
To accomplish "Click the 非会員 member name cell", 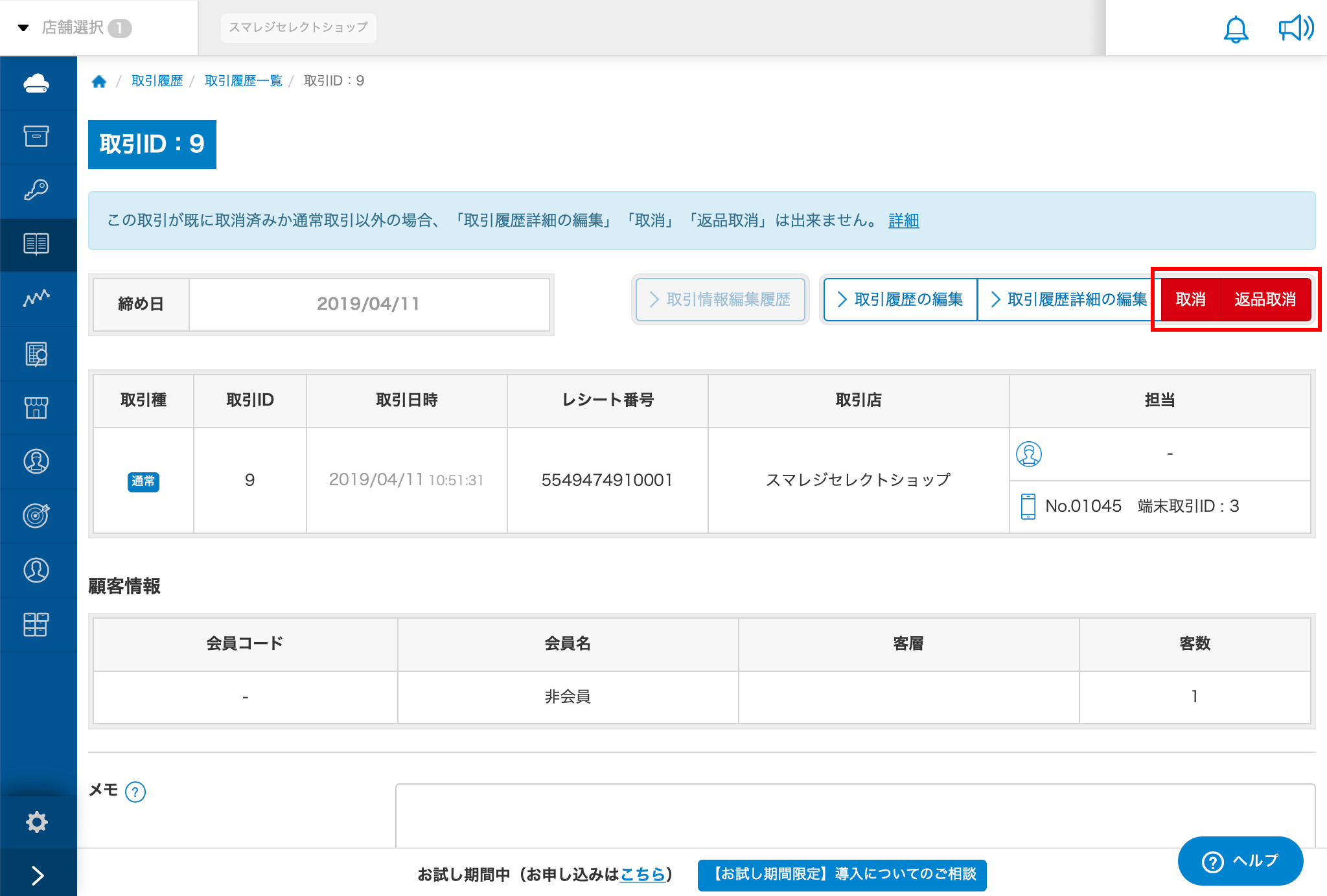I will click(568, 697).
